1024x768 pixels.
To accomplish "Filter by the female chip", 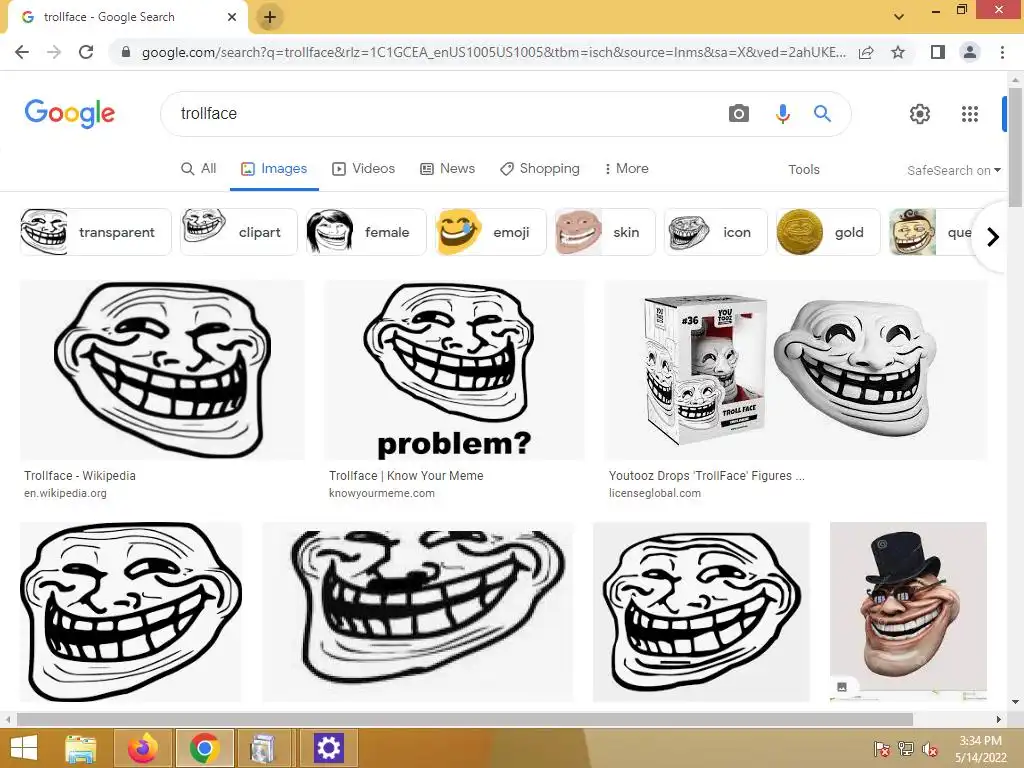I will point(366,232).
